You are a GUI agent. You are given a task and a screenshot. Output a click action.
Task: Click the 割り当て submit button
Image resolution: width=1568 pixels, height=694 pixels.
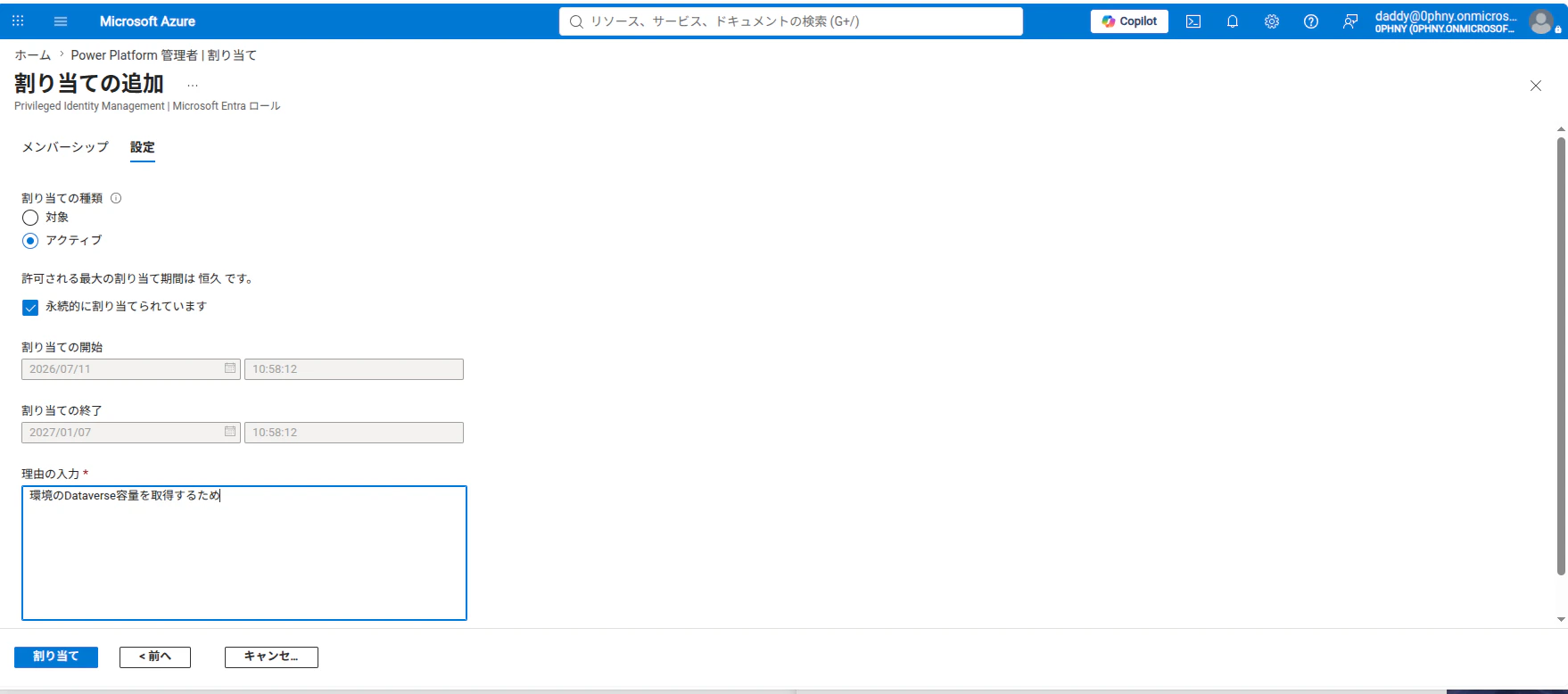click(x=56, y=657)
